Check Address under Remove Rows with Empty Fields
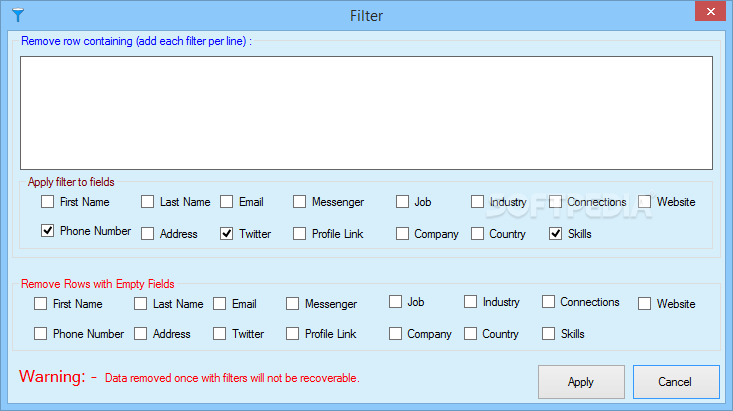This screenshot has height=411, width=733. (x=140, y=333)
